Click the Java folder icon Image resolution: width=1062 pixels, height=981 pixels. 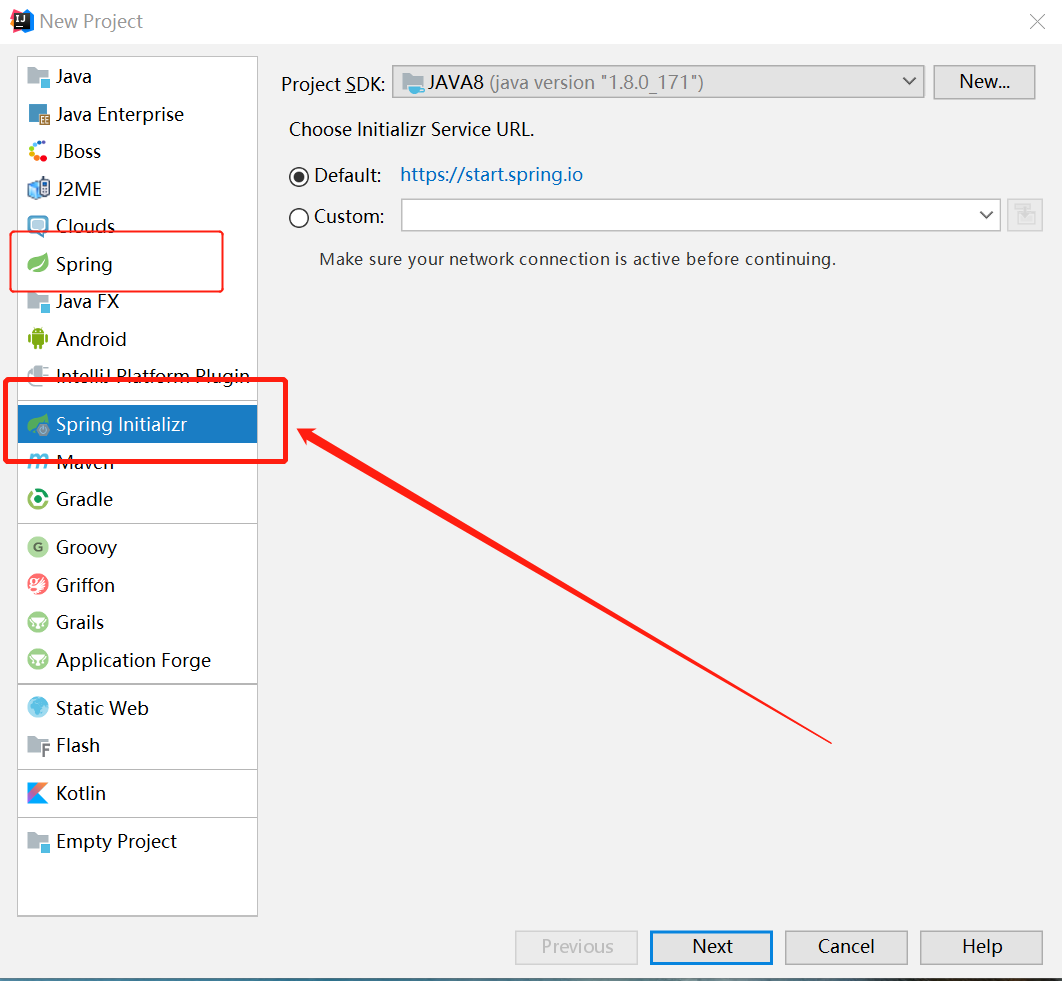[x=38, y=76]
